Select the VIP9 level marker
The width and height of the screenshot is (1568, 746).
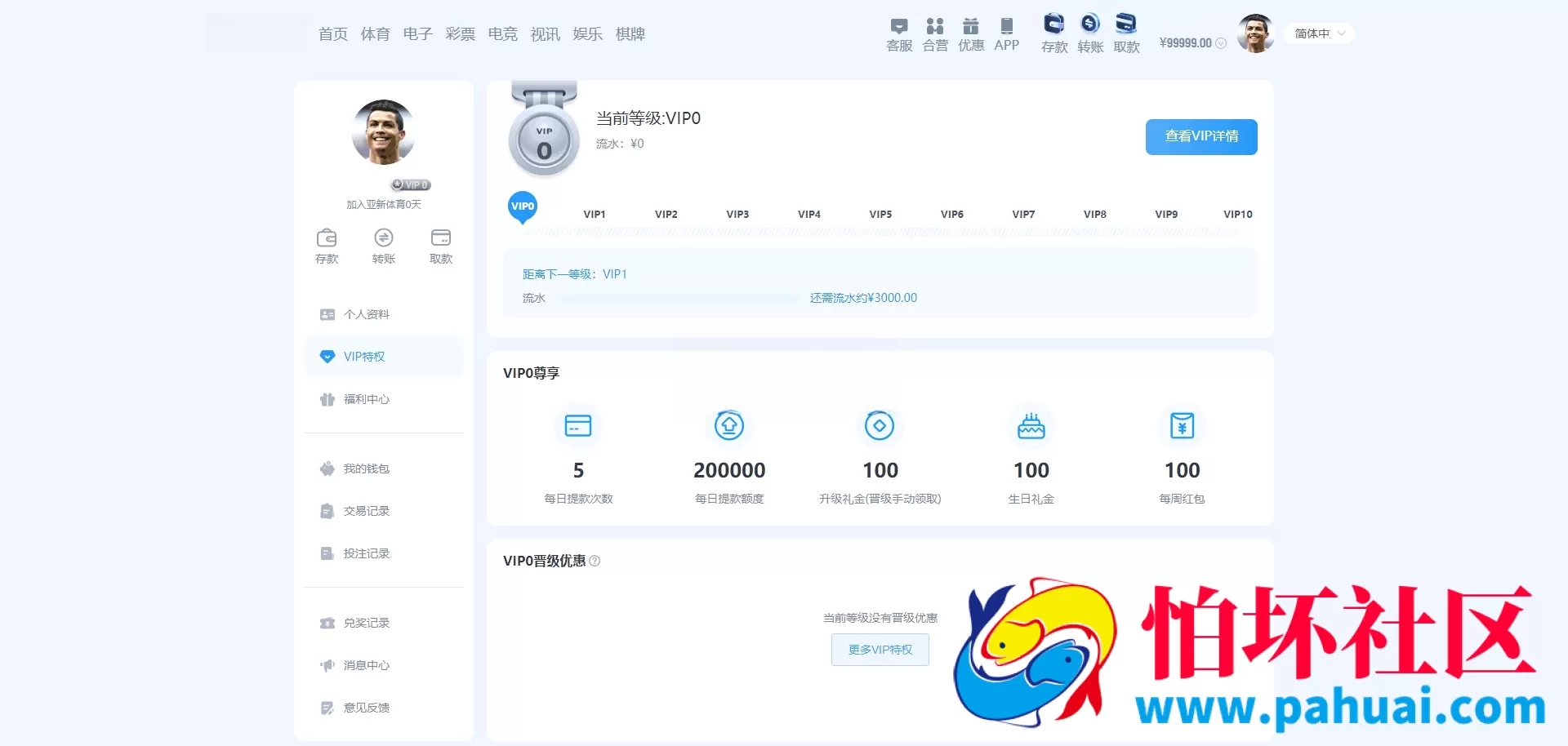click(x=1166, y=215)
